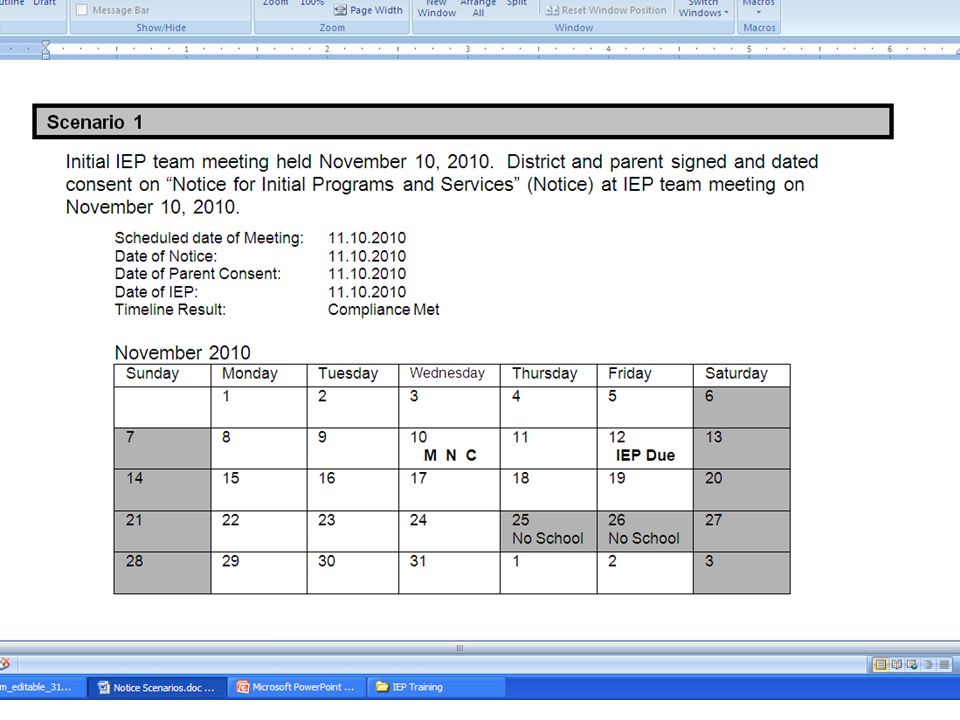The height and width of the screenshot is (720, 960).
Task: Click Arrange All windows
Action: pos(478,8)
